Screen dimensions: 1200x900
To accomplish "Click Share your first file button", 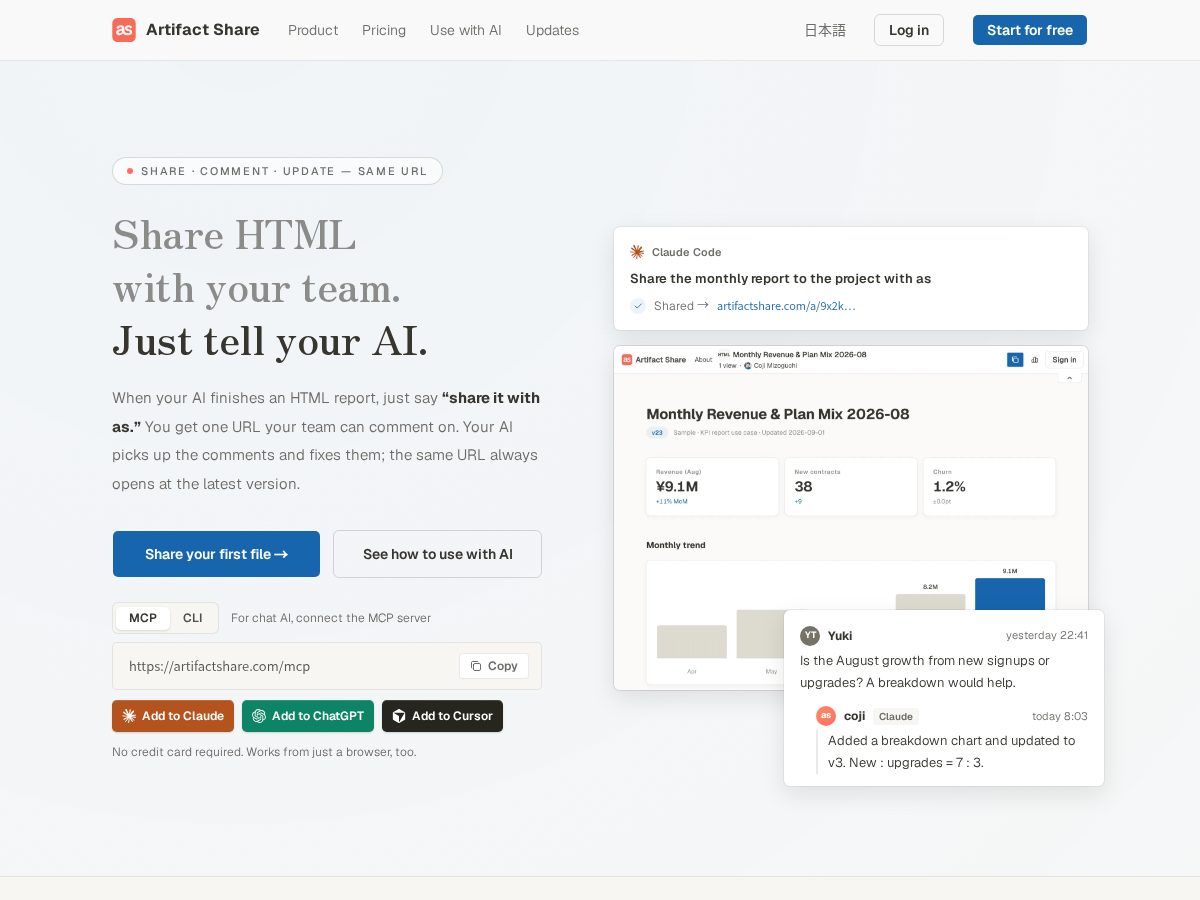I will coord(216,554).
